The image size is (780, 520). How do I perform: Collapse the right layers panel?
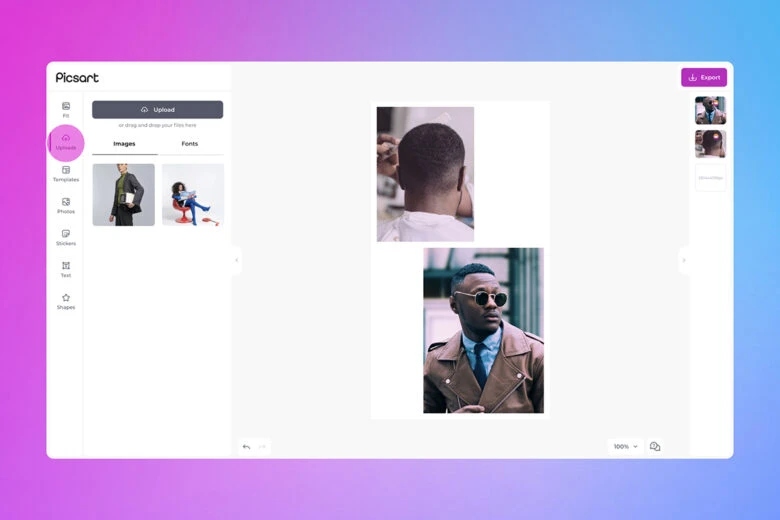click(684, 260)
